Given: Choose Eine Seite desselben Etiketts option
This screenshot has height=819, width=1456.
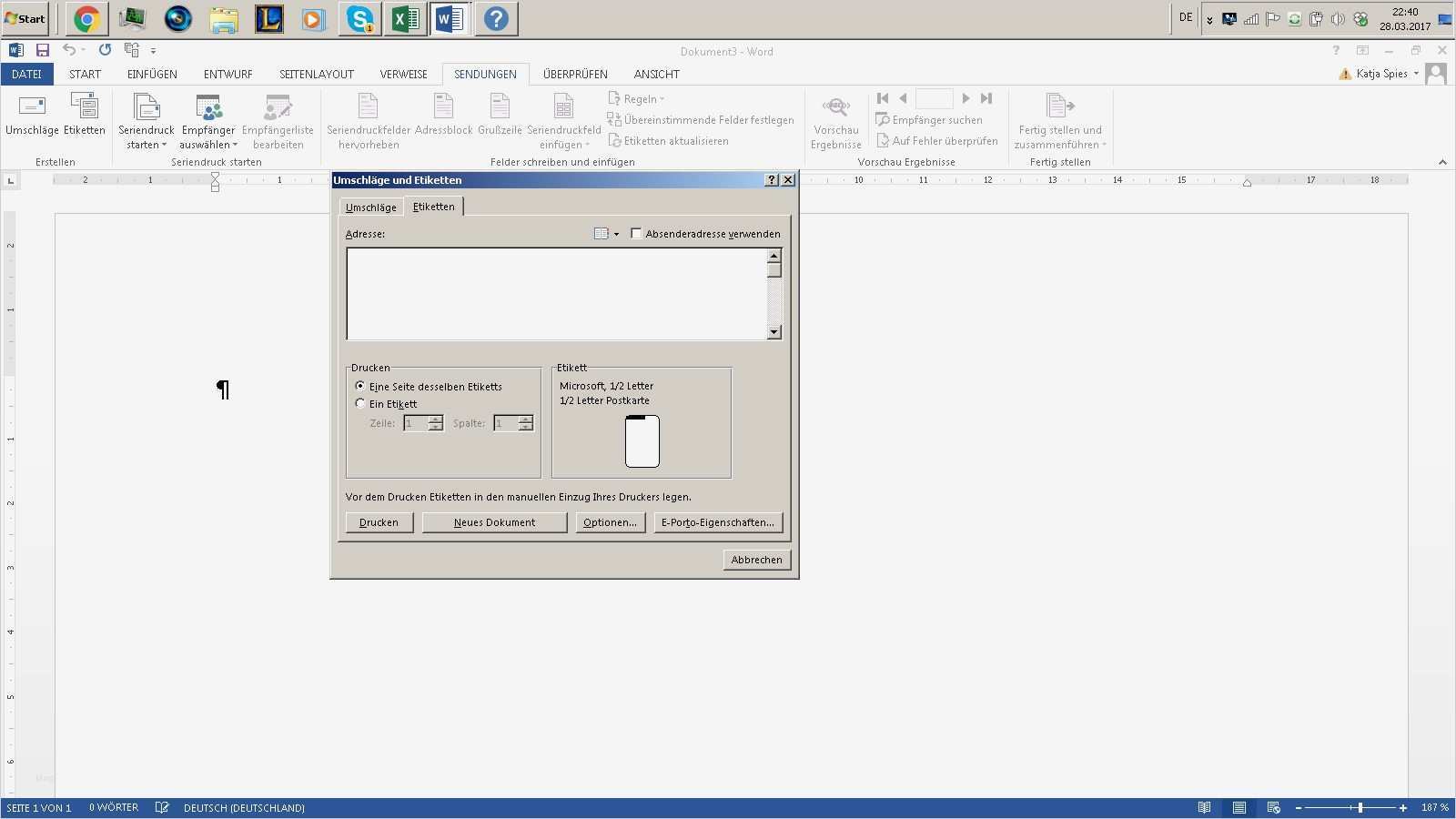Looking at the screenshot, I should [x=360, y=386].
